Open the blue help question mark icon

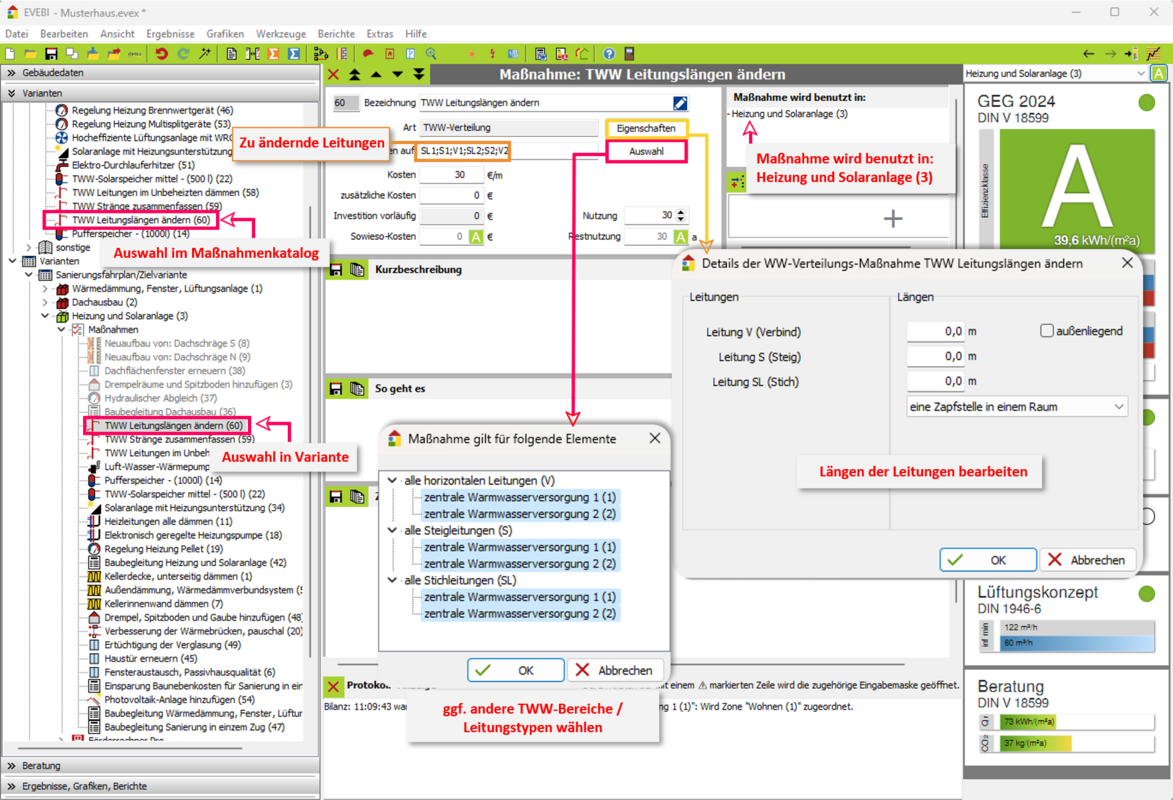tap(608, 54)
